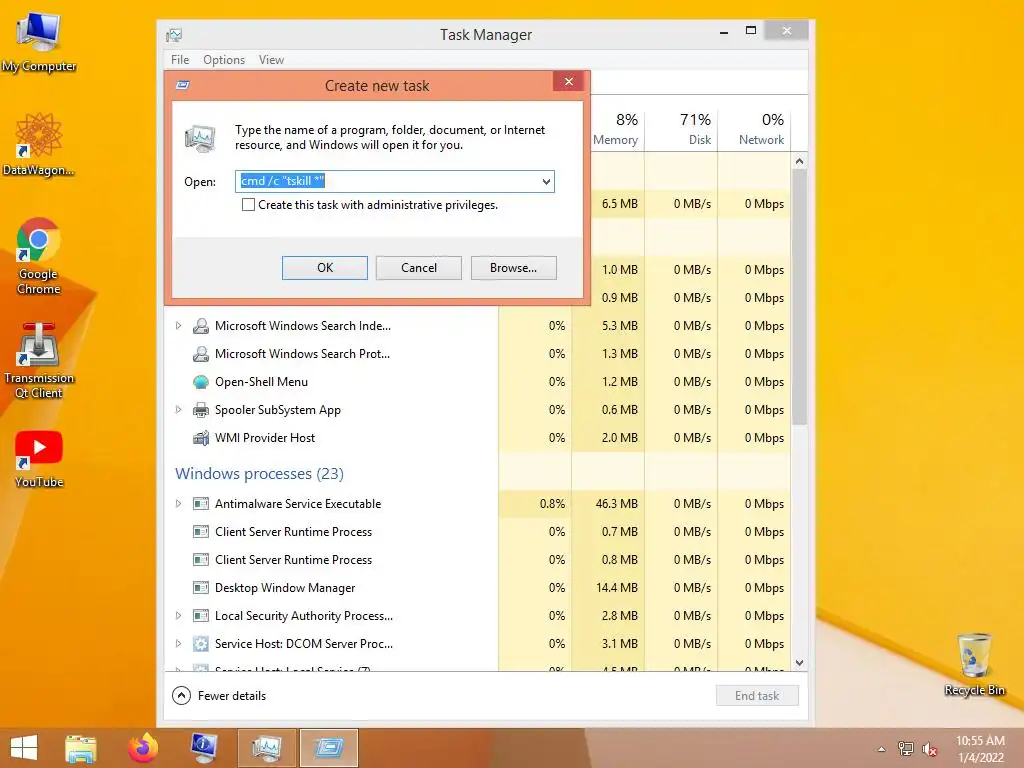Select the Open-Shell Menu process icon
This screenshot has height=768, width=1024.
(x=201, y=382)
